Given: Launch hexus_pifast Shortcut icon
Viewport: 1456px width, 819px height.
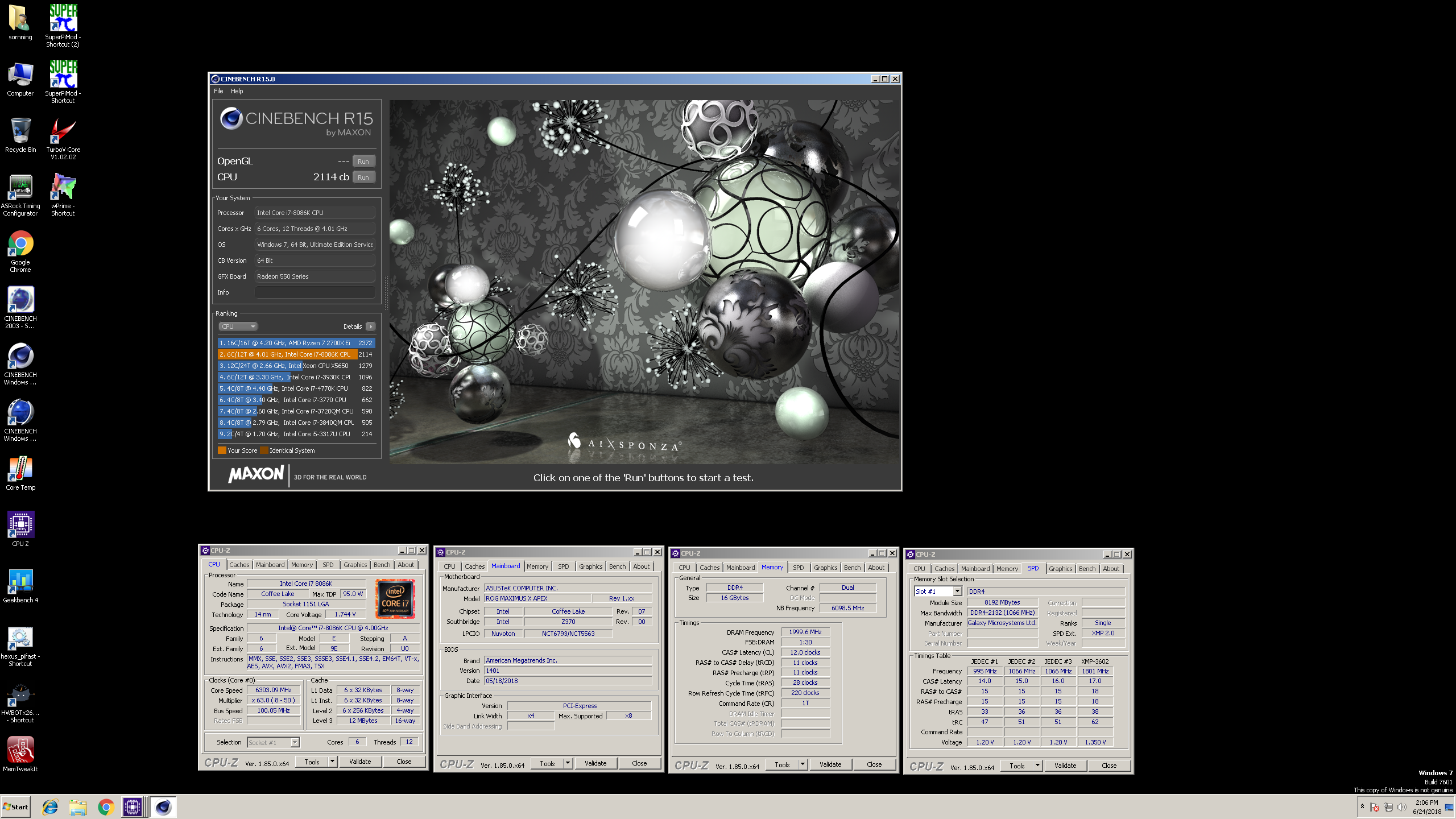Looking at the screenshot, I should pyautogui.click(x=20, y=646).
